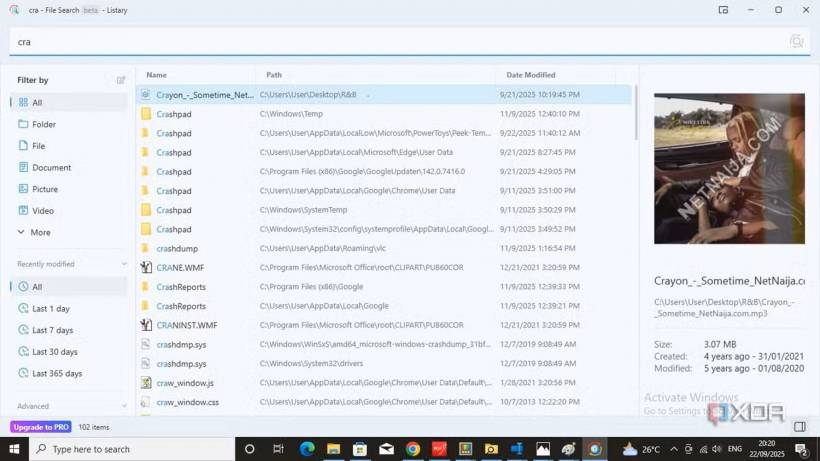The height and width of the screenshot is (461, 820).
Task: Expand the Advanced section
Action: point(124,406)
